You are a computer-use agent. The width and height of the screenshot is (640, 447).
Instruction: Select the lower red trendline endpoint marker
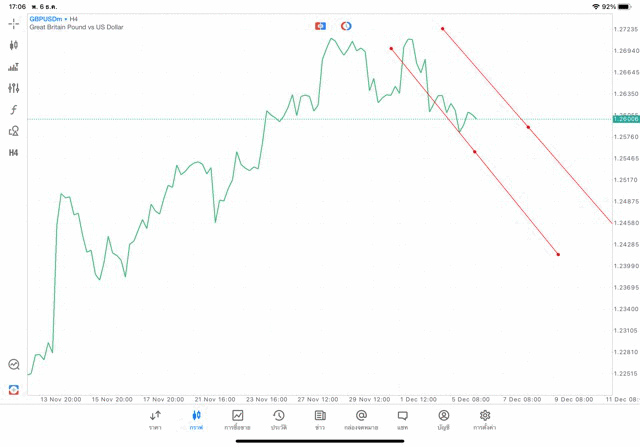coord(558,255)
